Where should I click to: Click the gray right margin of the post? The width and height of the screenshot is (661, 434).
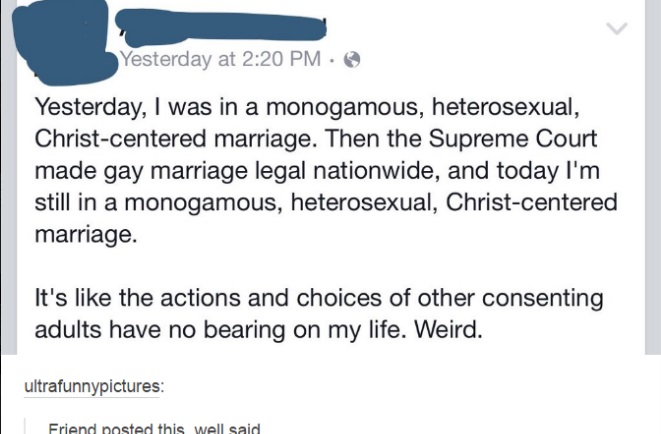point(653,177)
